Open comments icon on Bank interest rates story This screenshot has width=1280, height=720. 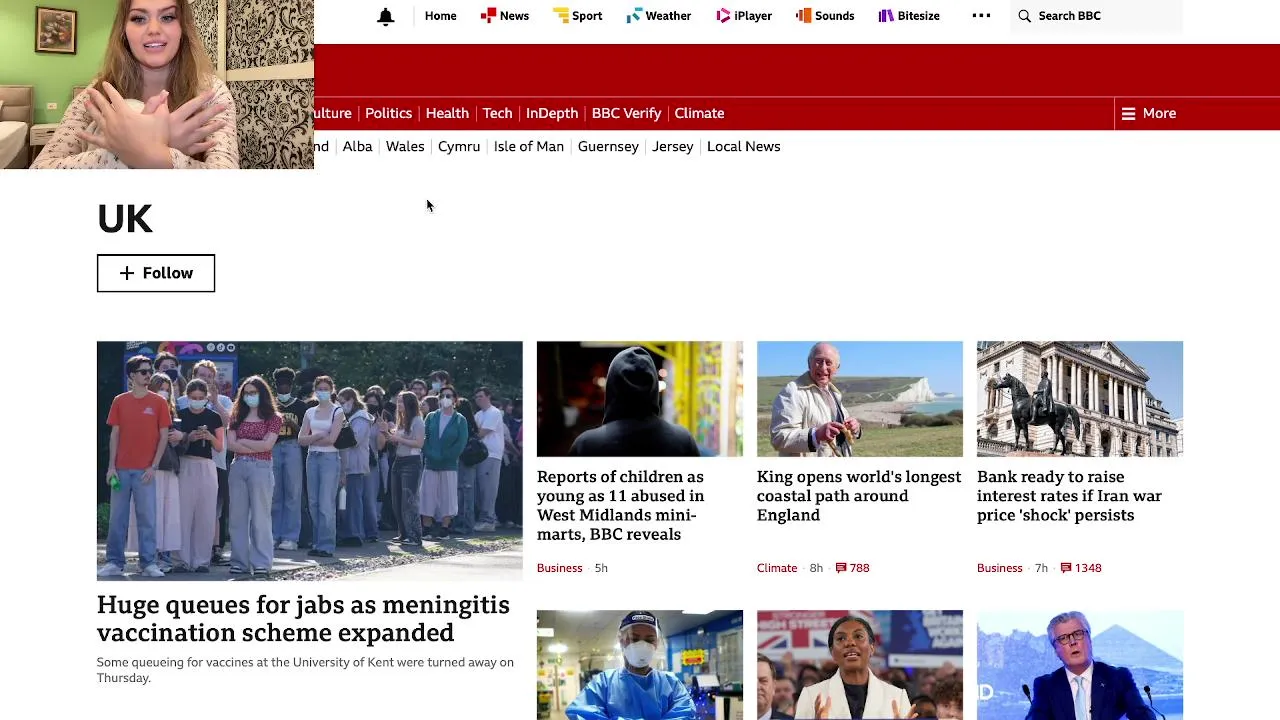click(x=1066, y=568)
